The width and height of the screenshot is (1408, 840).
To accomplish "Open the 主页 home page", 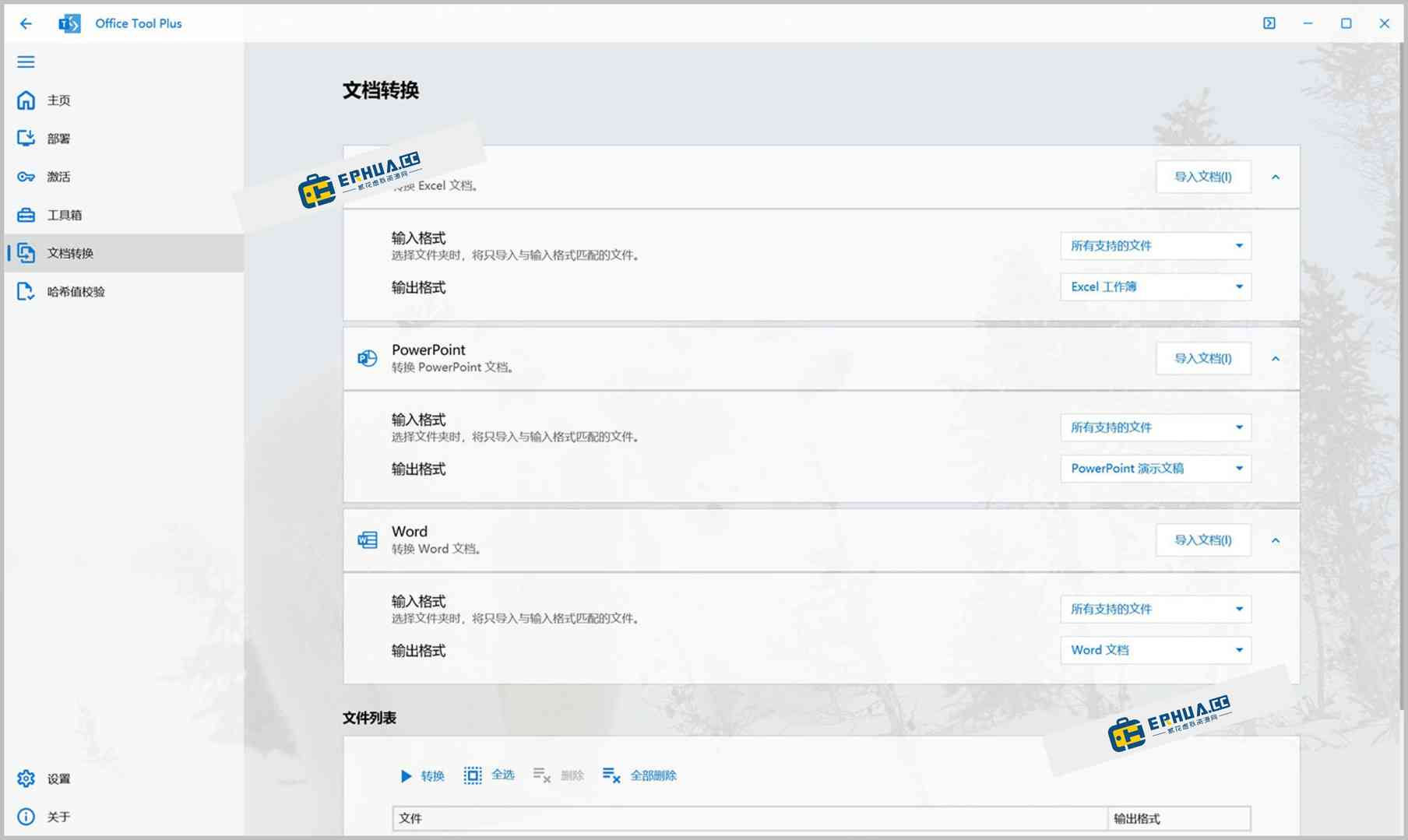I will 58,100.
